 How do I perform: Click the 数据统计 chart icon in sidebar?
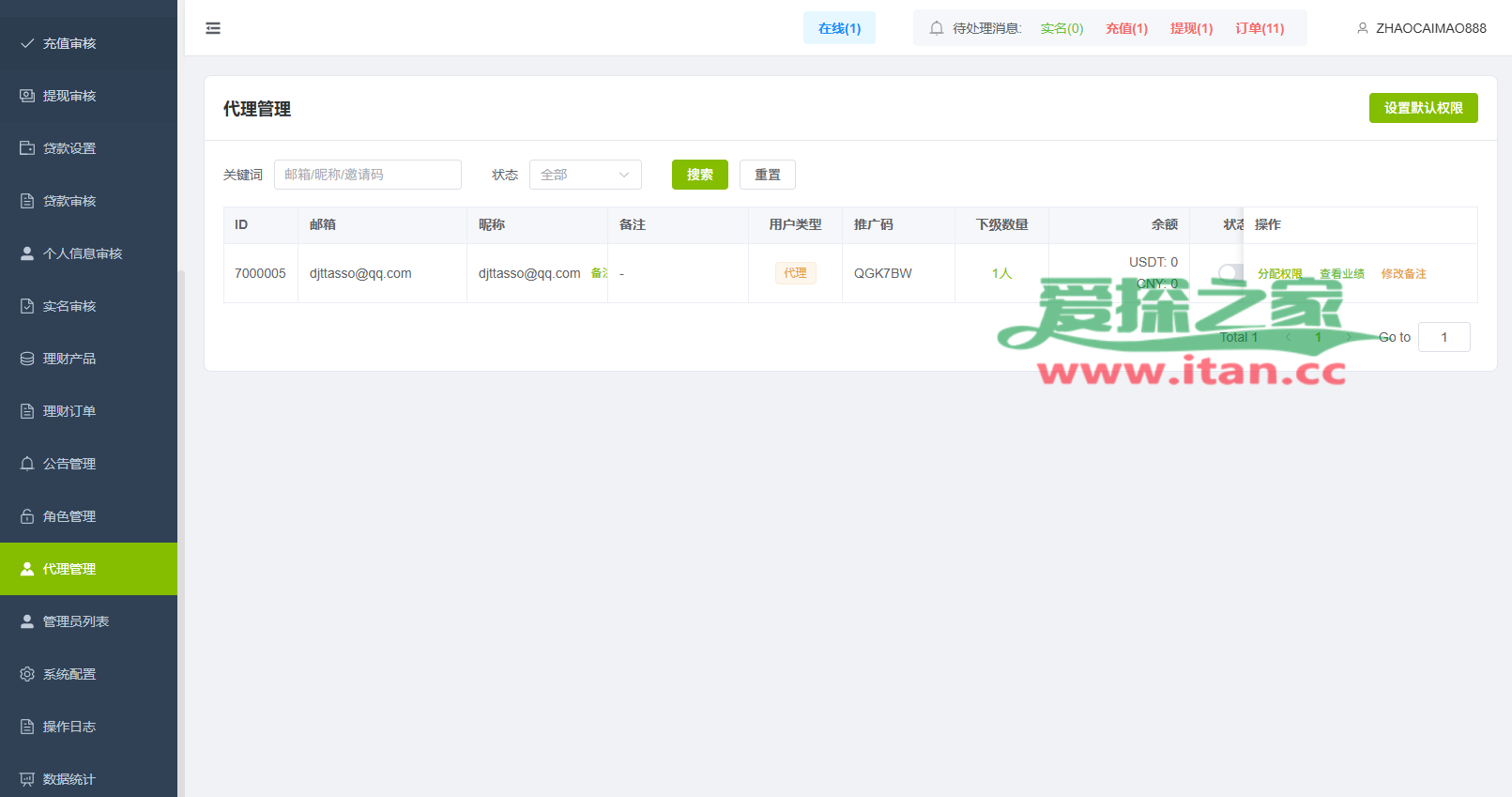27,779
